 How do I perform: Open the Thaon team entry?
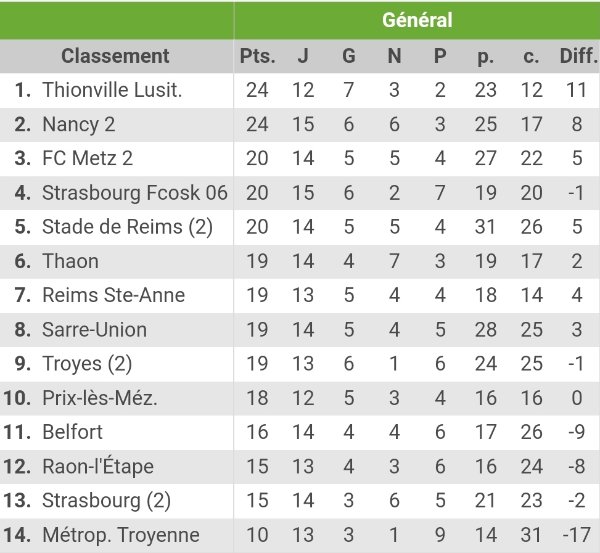[70, 261]
